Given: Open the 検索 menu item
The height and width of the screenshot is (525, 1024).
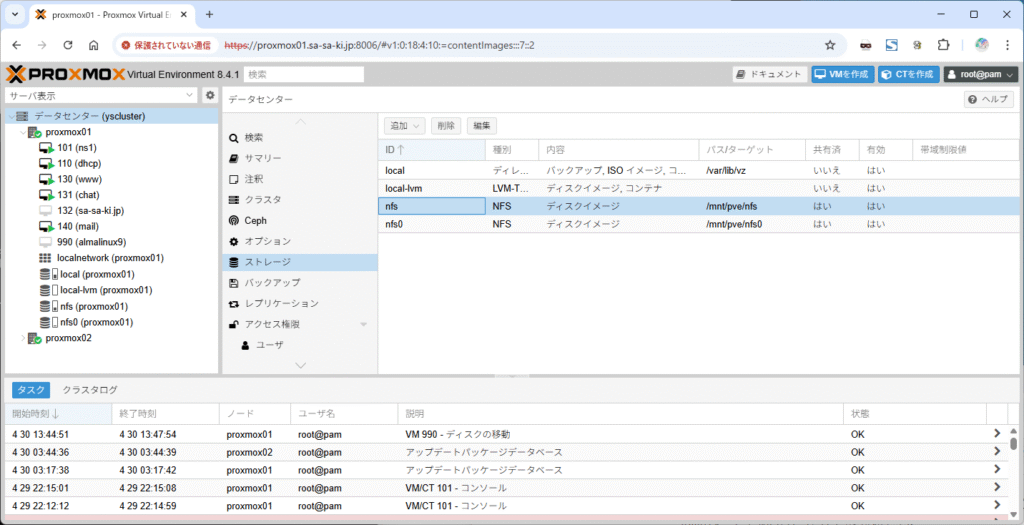Looking at the screenshot, I should [x=300, y=138].
